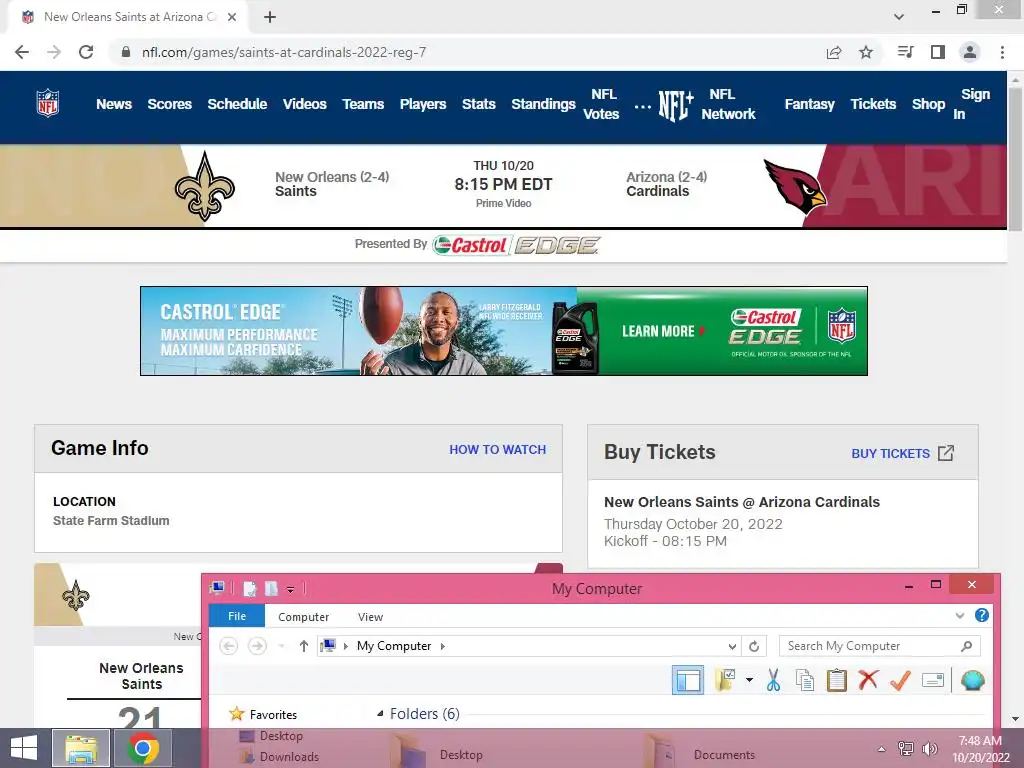Go back in Chrome browser
The image size is (1024, 768).
[x=22, y=52]
